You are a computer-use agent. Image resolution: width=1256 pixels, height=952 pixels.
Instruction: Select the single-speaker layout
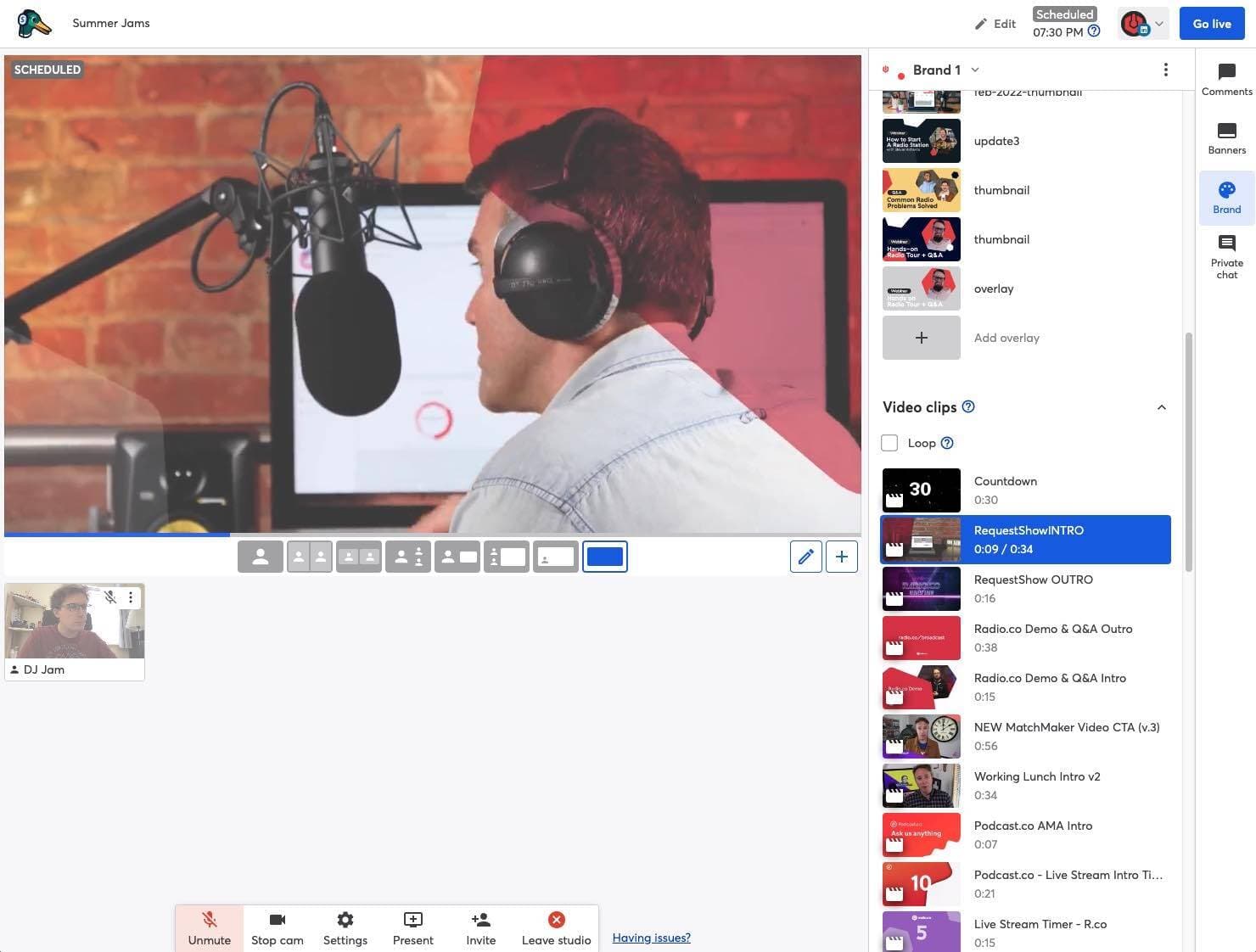[260, 556]
